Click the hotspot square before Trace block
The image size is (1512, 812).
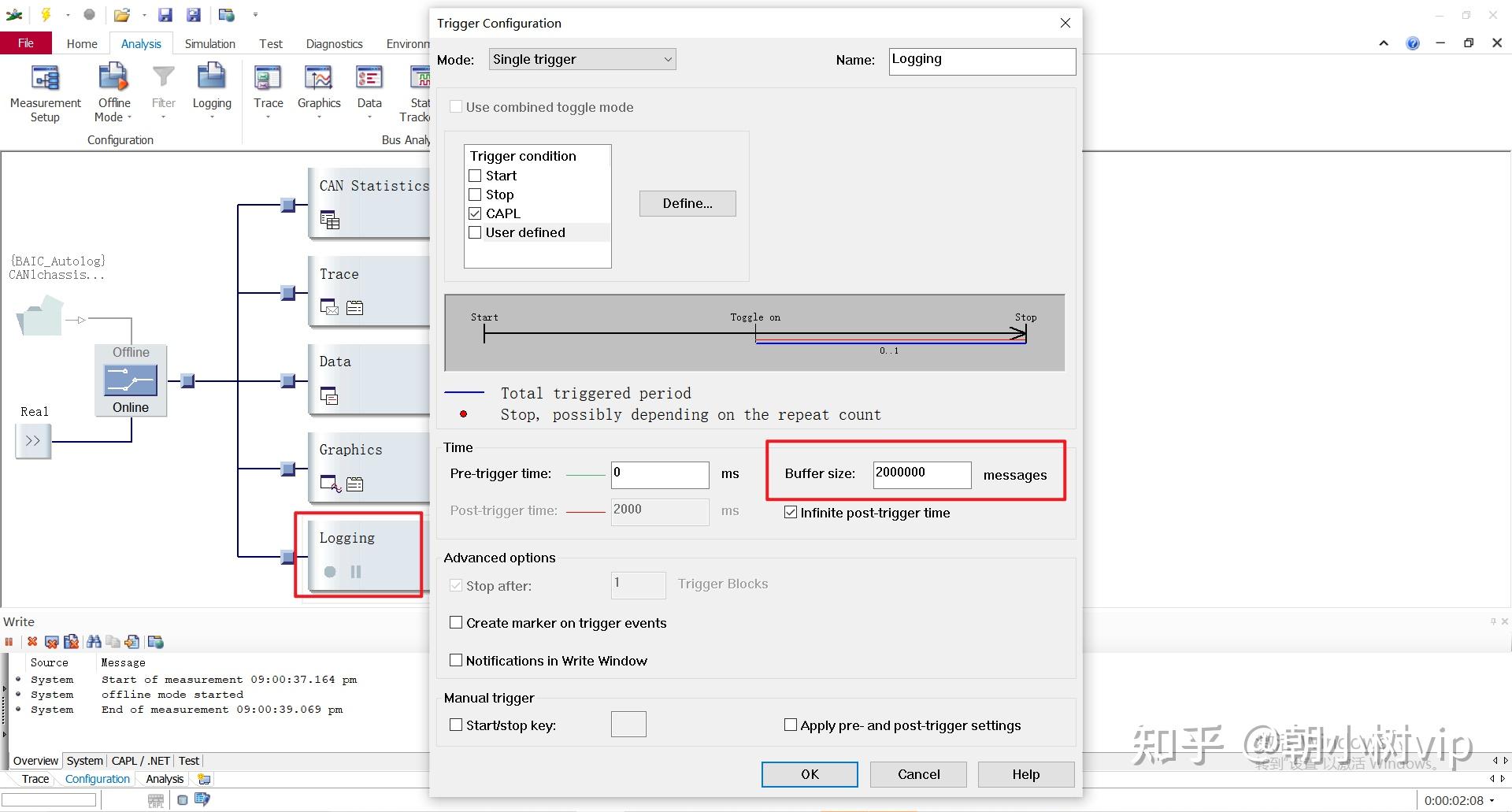pyautogui.click(x=288, y=293)
